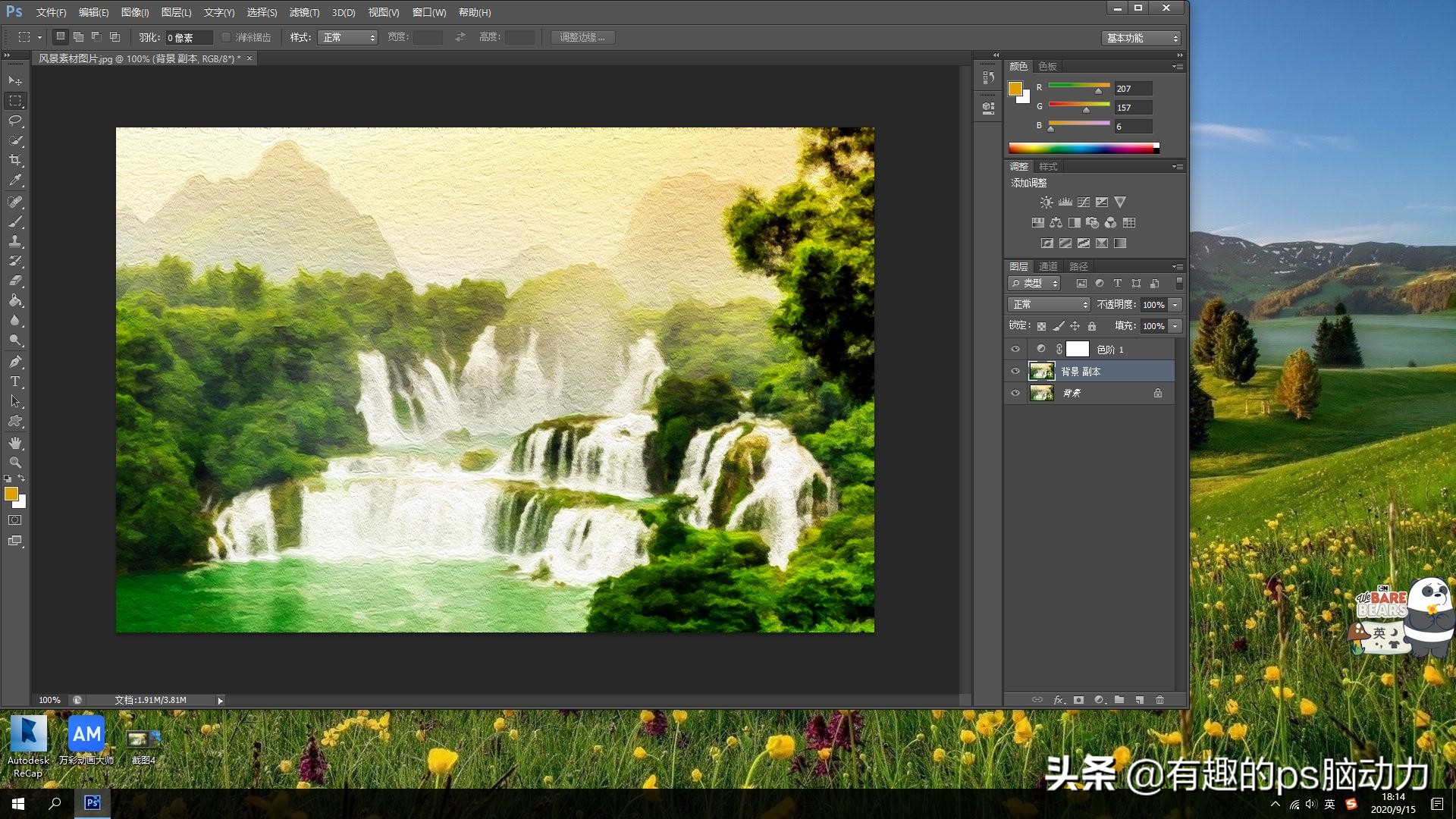Viewport: 1456px width, 819px height.
Task: Click the 羽化 feather input field
Action: coord(188,37)
